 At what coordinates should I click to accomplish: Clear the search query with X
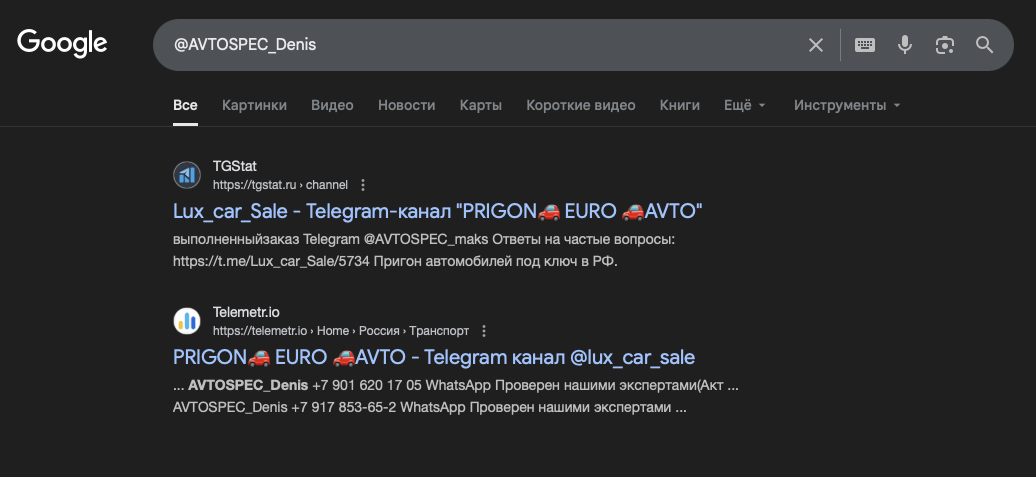[816, 45]
